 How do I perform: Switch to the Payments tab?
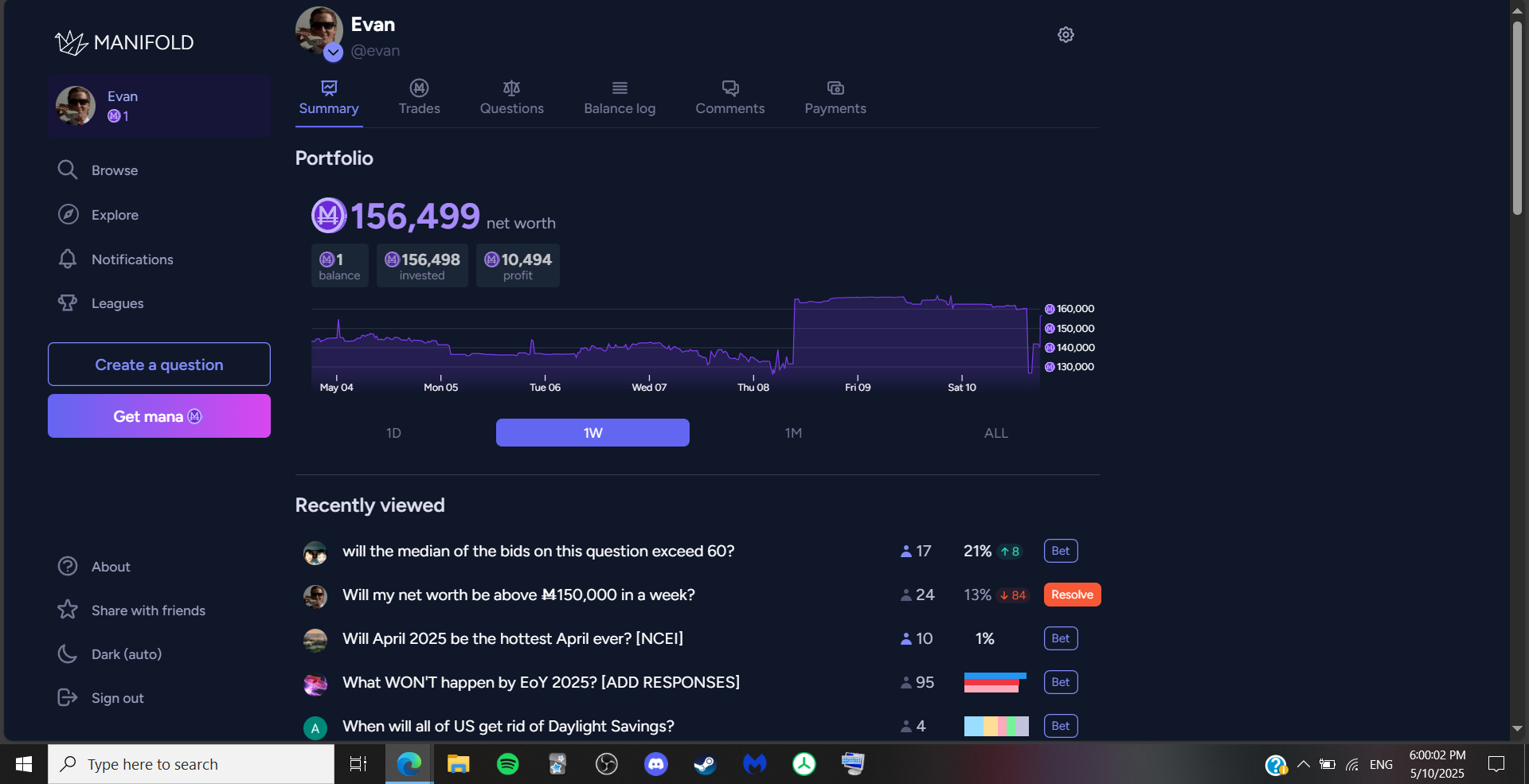coord(835,98)
